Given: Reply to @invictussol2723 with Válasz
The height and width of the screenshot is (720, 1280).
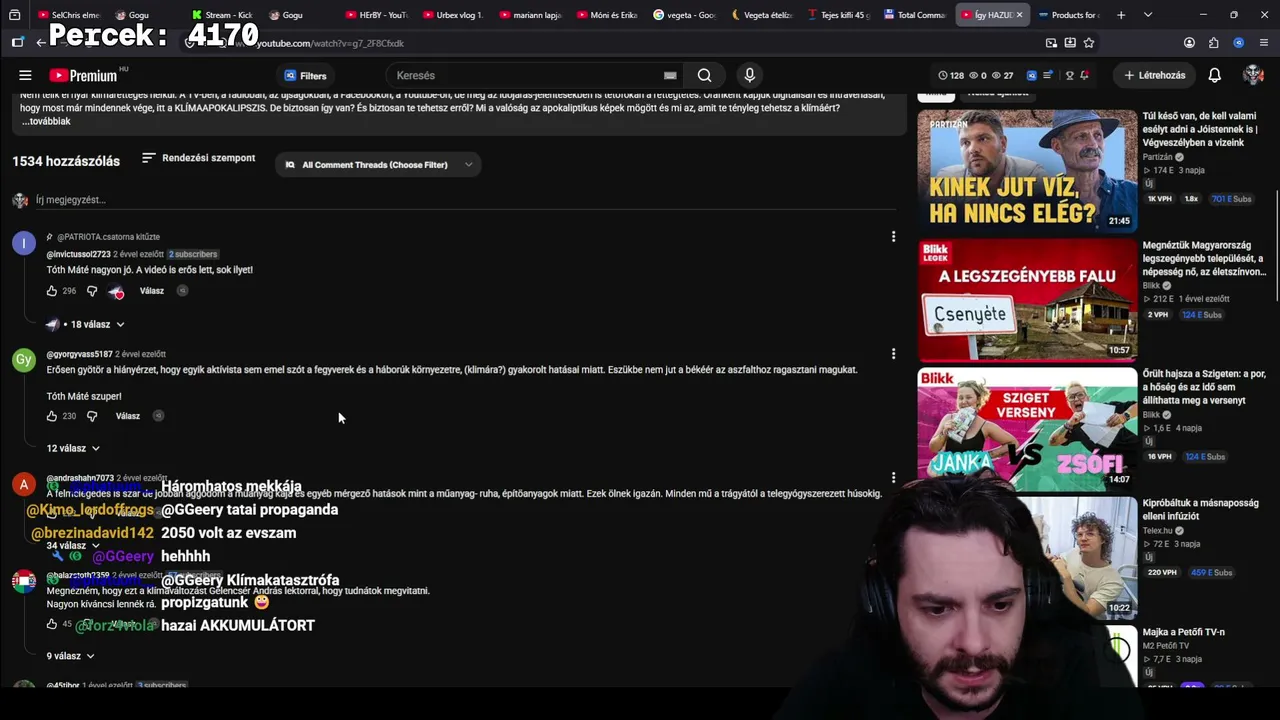Looking at the screenshot, I should (x=152, y=291).
